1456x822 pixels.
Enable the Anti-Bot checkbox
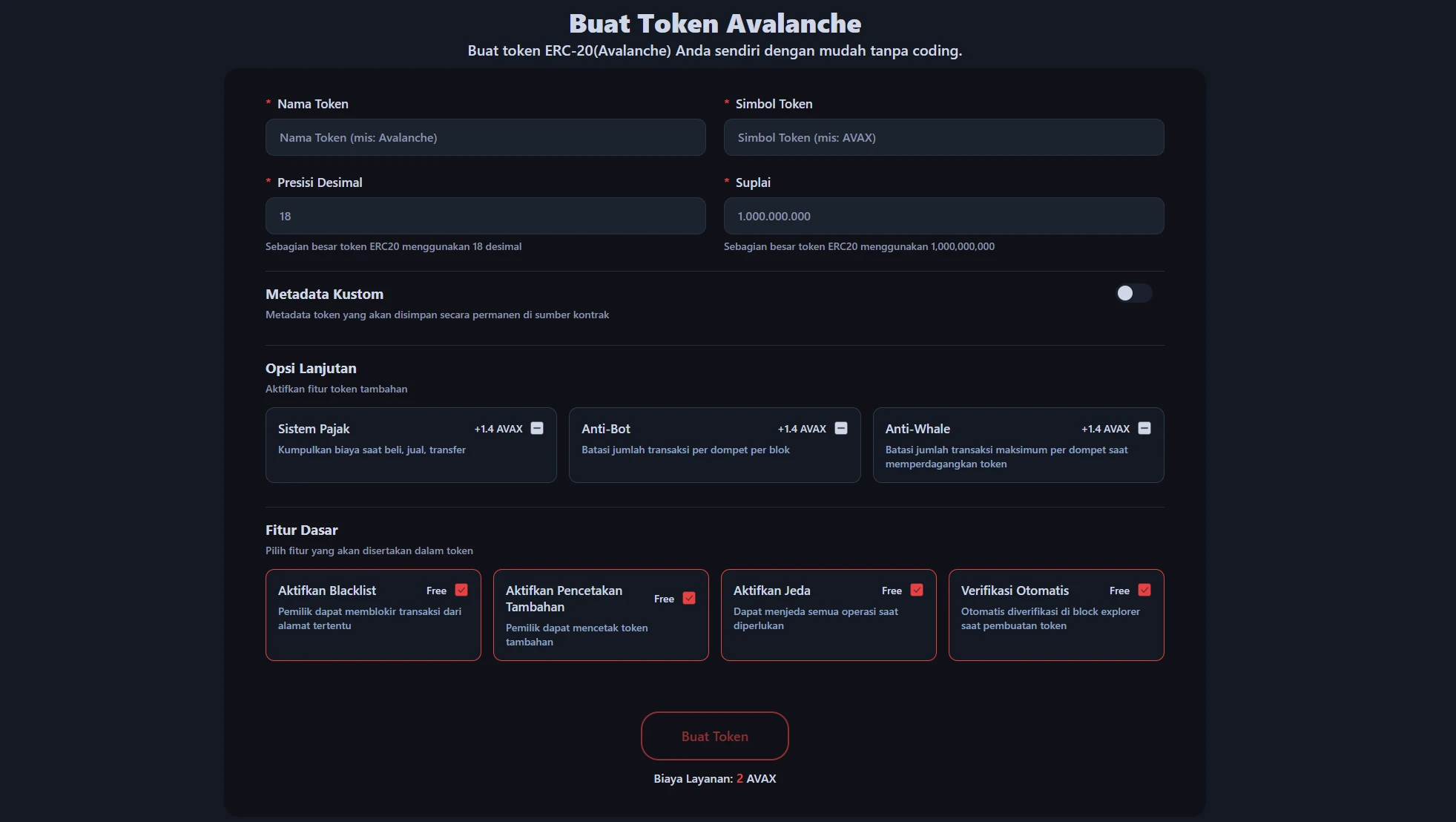point(840,428)
